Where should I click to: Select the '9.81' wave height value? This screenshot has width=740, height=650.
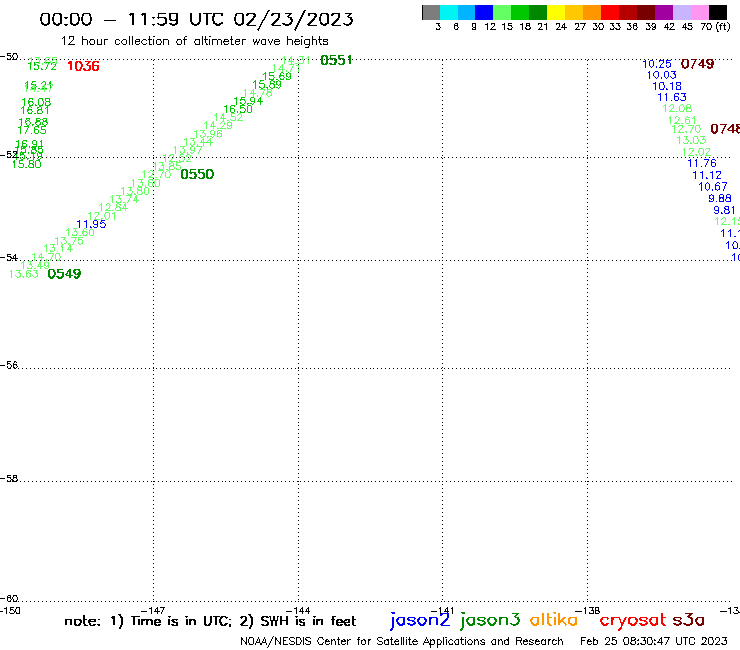pos(724,210)
